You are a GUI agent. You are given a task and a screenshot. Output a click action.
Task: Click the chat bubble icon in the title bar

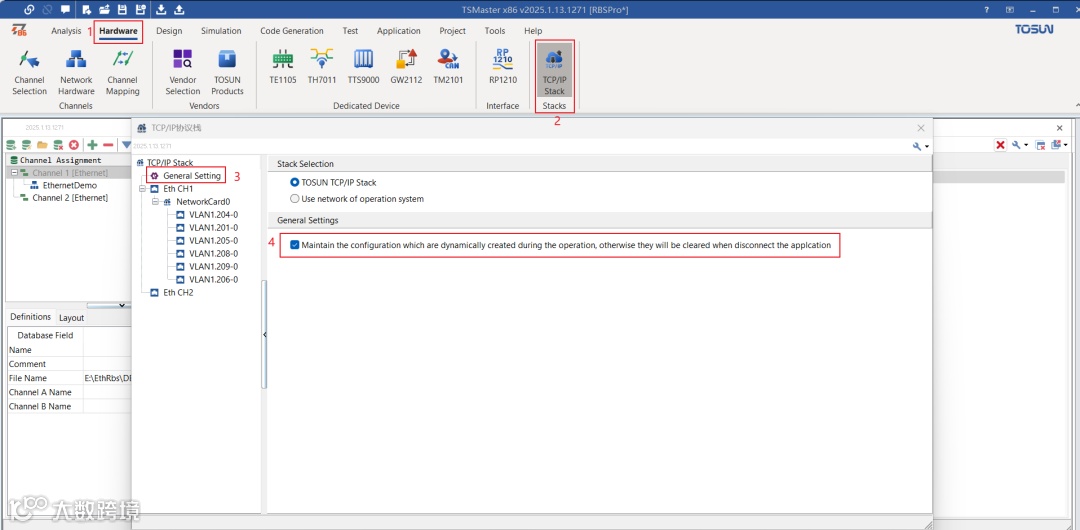[x=65, y=10]
